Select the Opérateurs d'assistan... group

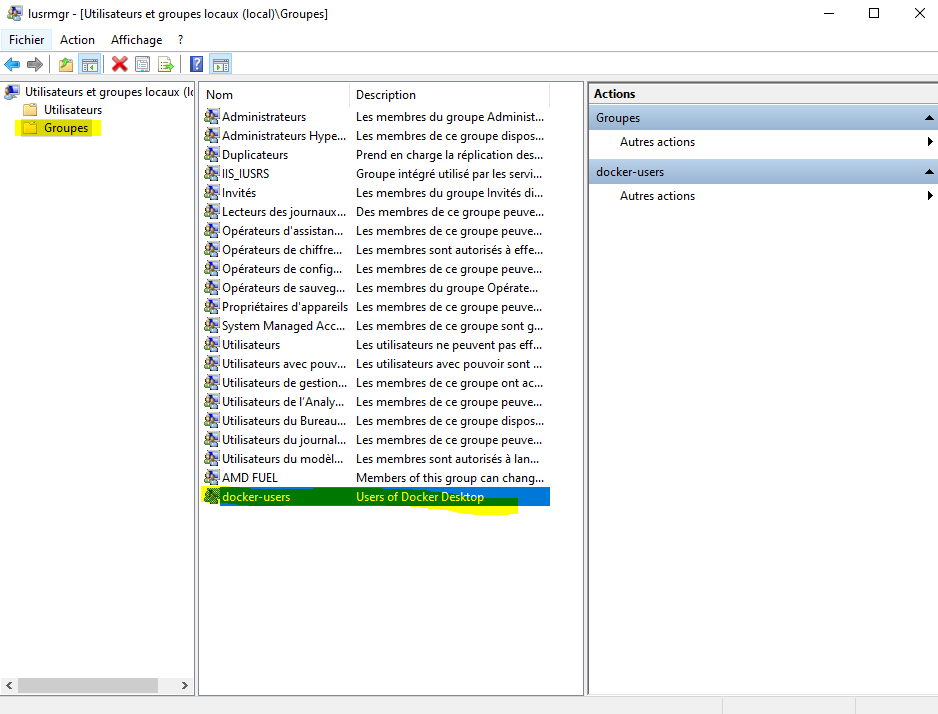pyautogui.click(x=282, y=230)
